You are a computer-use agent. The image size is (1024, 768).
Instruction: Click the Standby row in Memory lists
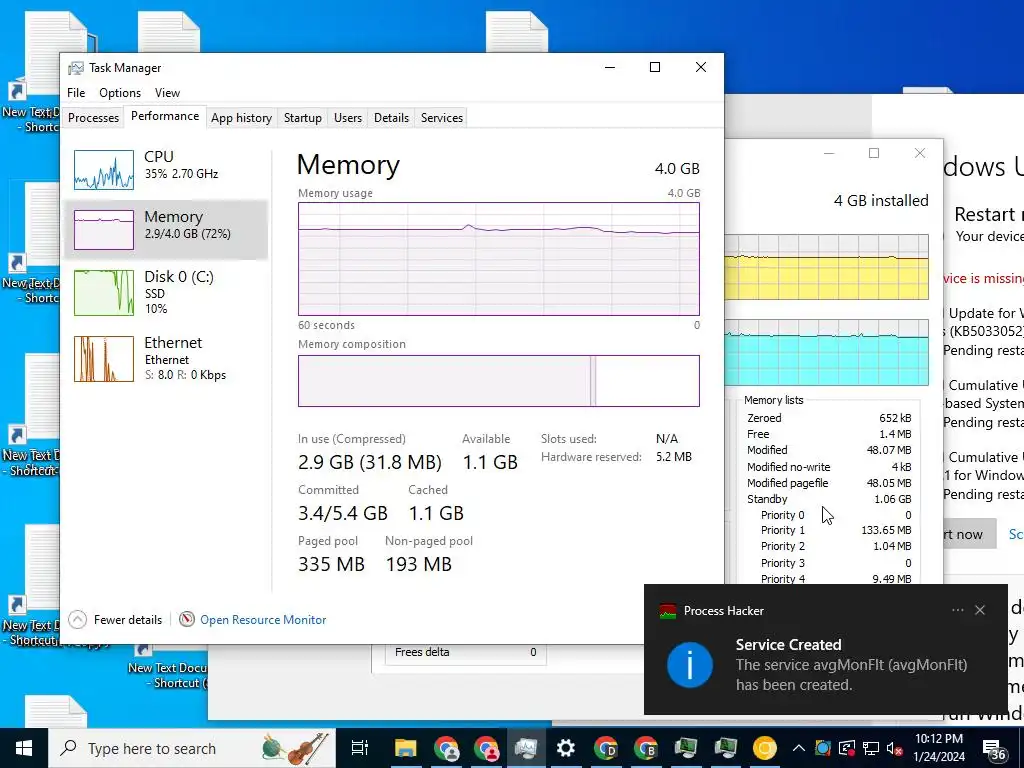click(829, 499)
